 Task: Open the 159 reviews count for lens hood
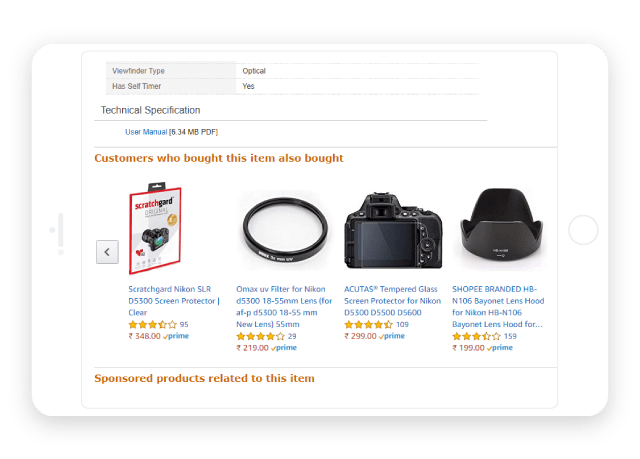pyautogui.click(x=510, y=337)
